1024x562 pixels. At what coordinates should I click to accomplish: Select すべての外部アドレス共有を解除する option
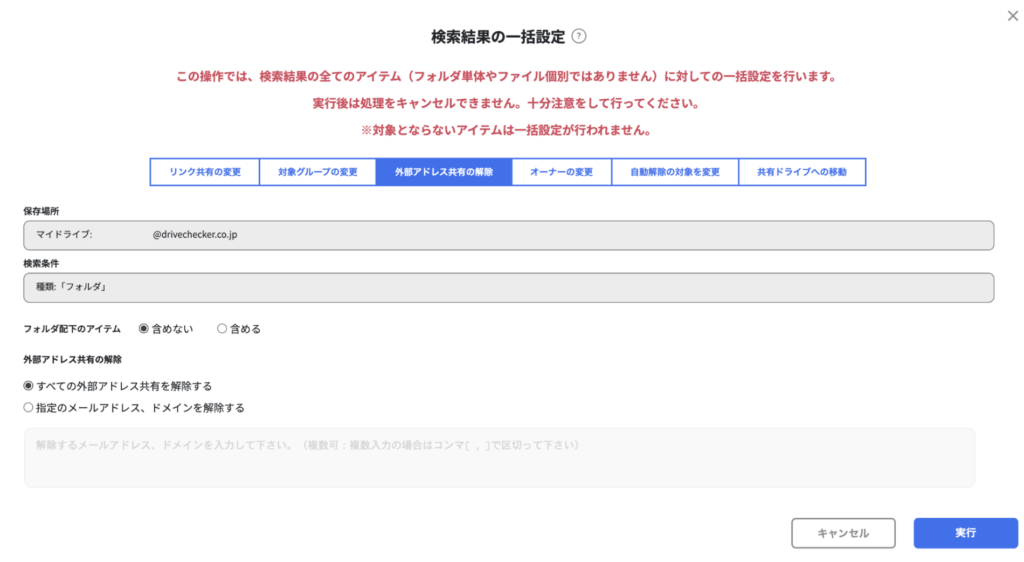click(x=28, y=386)
